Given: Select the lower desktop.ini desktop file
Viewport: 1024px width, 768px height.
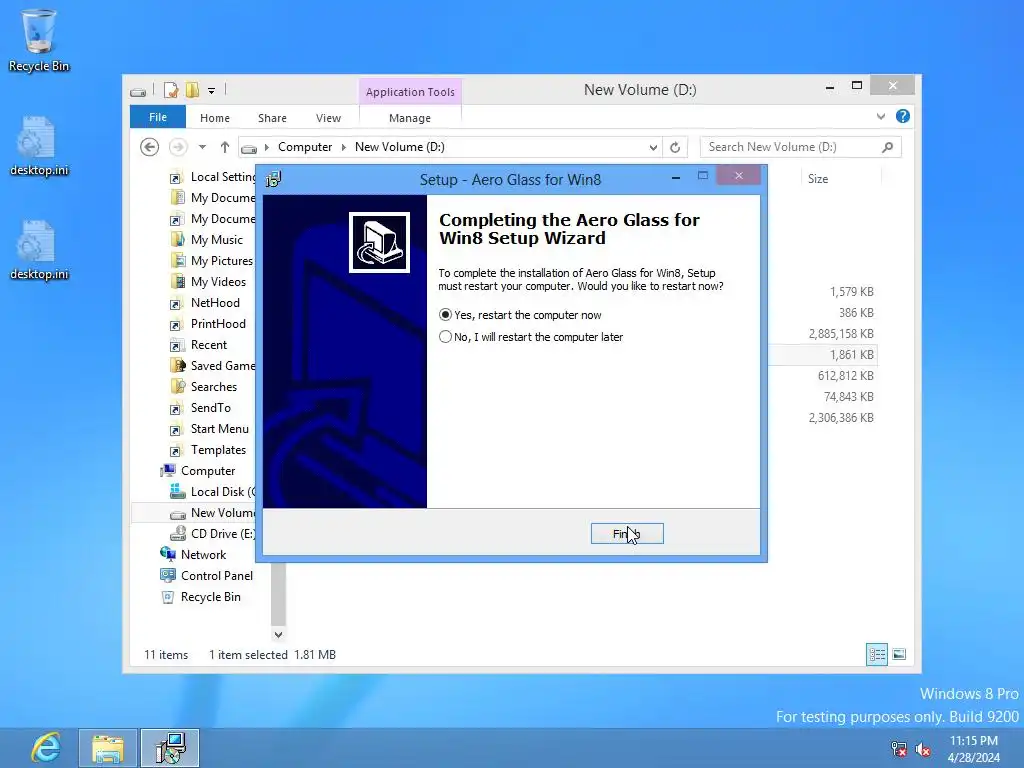Looking at the screenshot, I should click(x=39, y=251).
